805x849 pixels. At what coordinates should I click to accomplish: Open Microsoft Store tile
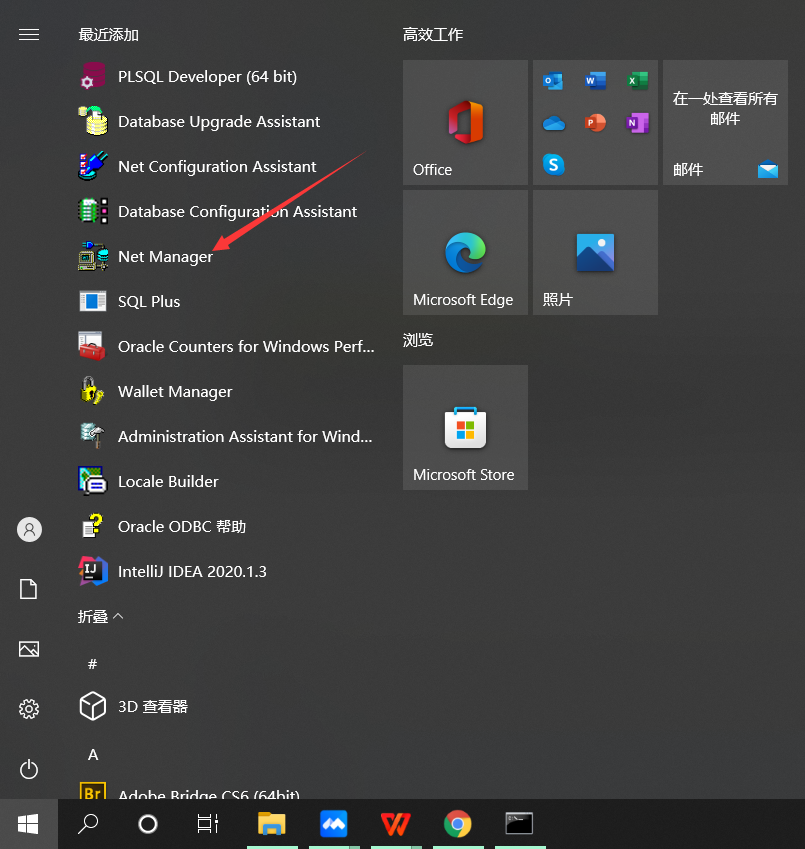[x=465, y=427]
